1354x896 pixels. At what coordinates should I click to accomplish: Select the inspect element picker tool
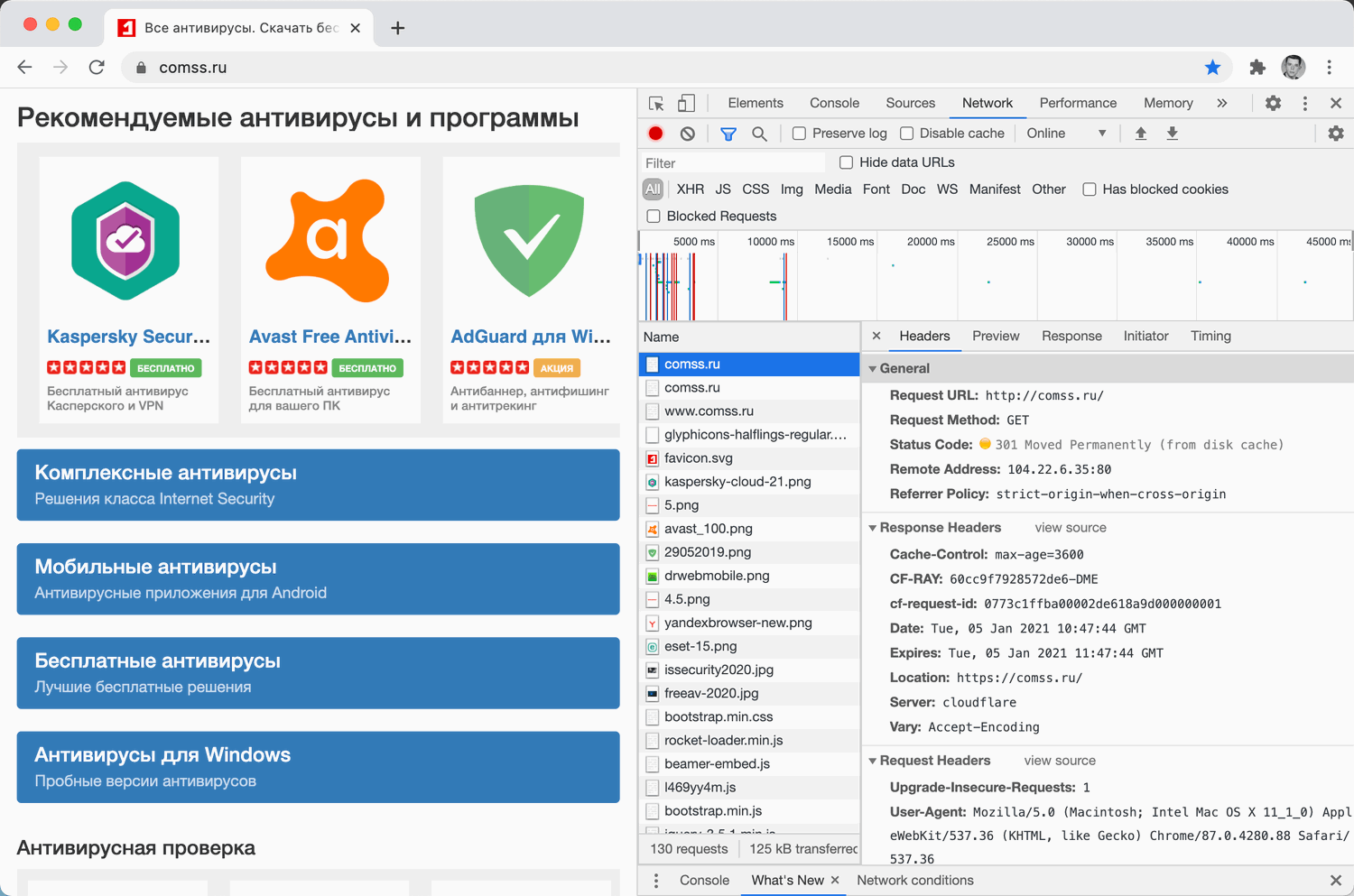tap(656, 103)
